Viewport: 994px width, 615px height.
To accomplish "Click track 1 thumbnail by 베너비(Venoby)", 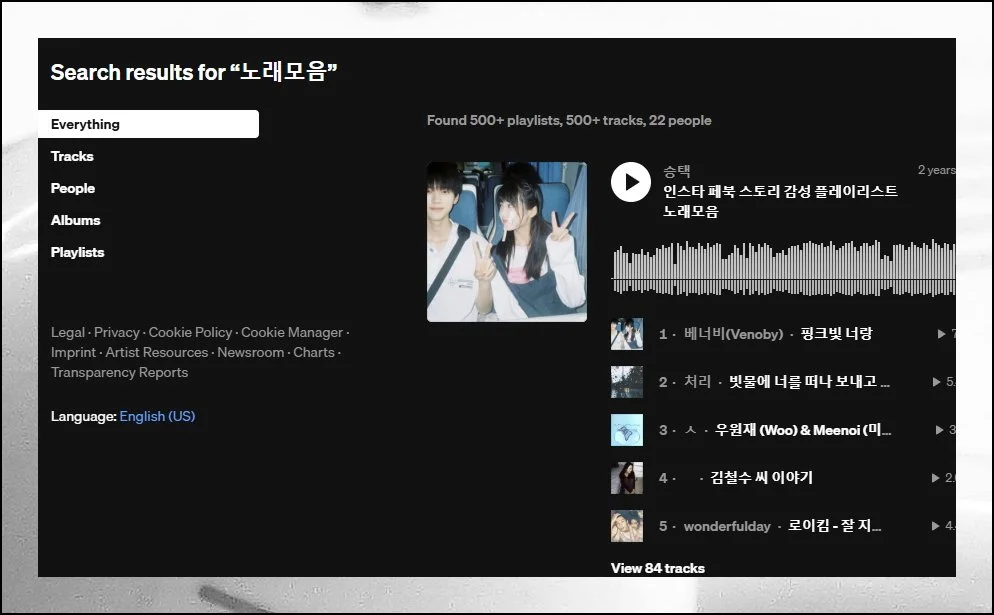I will click(626, 334).
